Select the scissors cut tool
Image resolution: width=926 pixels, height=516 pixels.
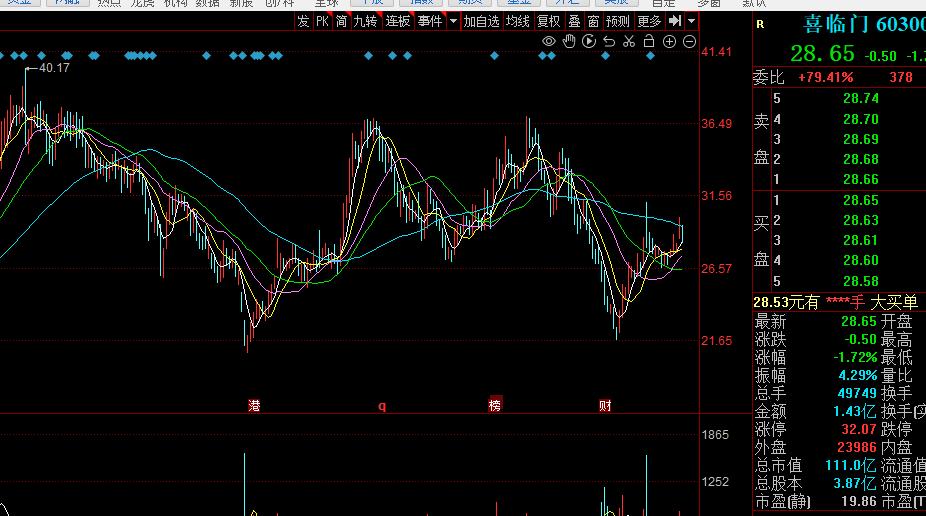(x=629, y=41)
